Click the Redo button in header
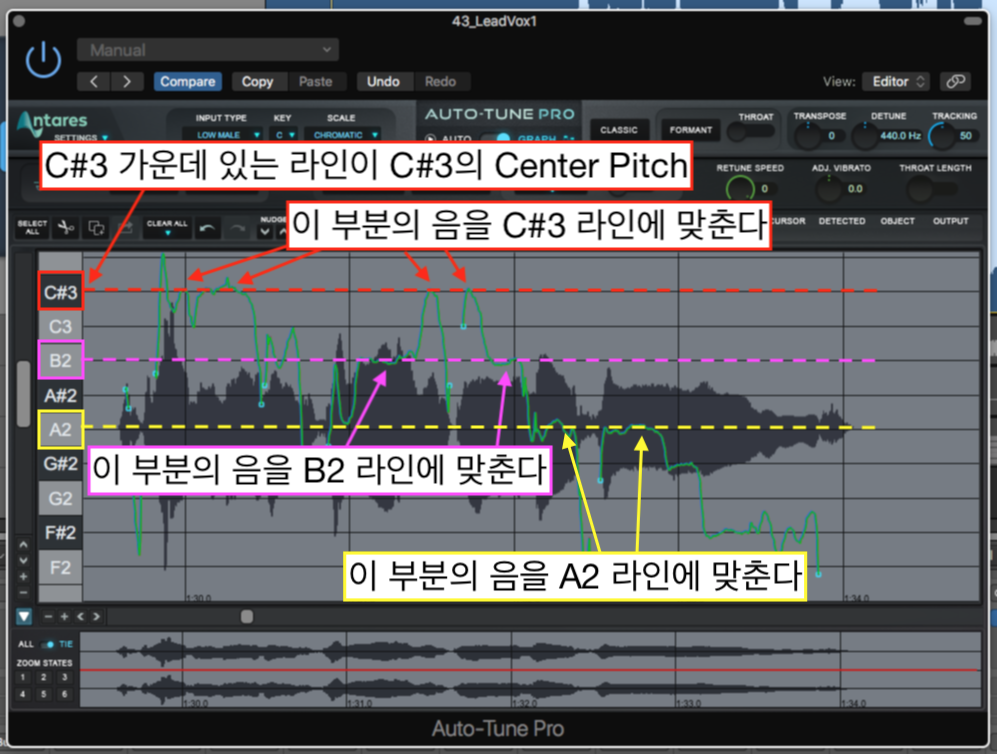 tap(440, 81)
